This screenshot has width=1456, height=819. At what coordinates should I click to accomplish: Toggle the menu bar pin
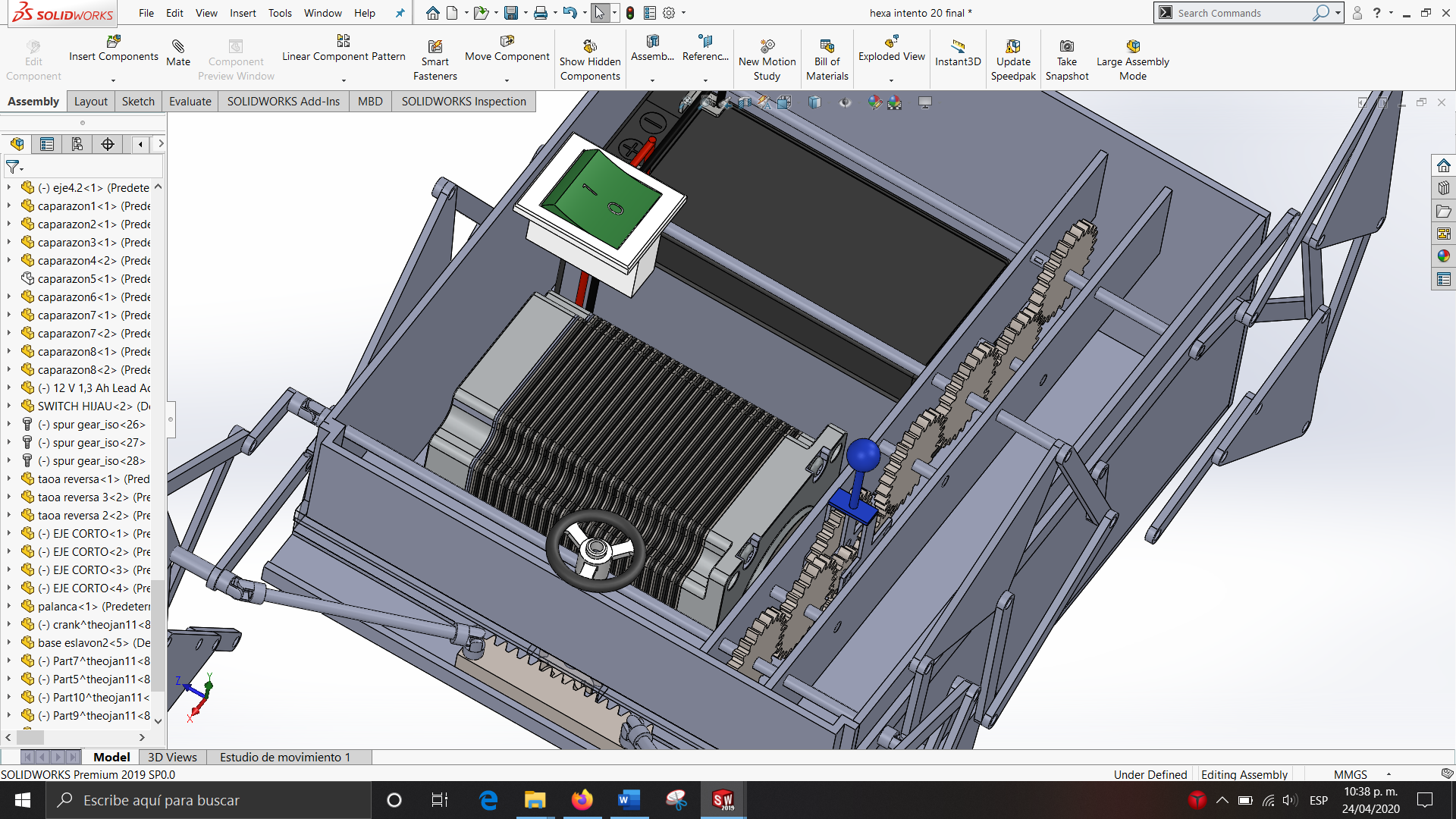pyautogui.click(x=400, y=13)
